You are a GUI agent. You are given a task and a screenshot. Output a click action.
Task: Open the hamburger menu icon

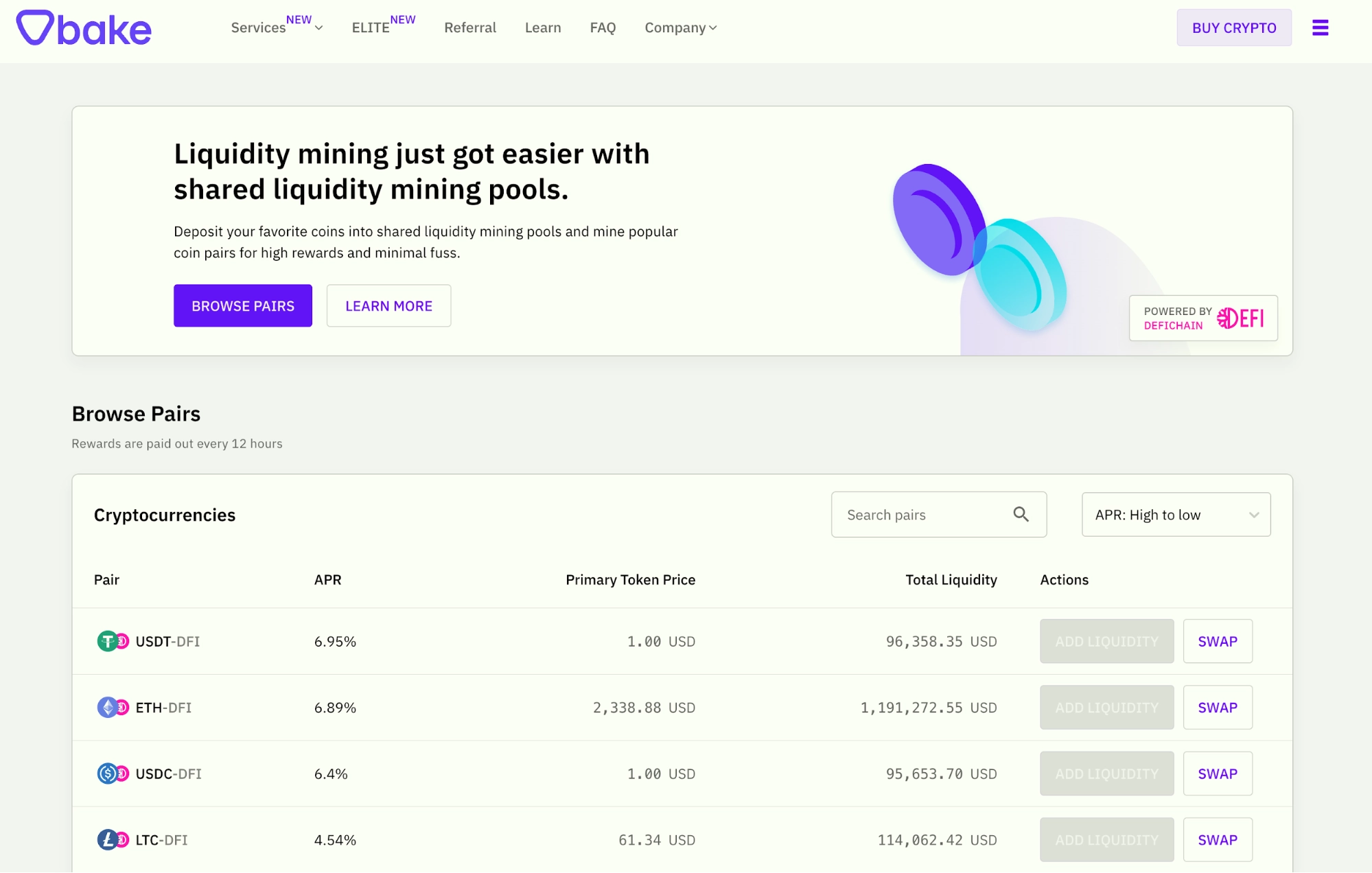point(1320,28)
